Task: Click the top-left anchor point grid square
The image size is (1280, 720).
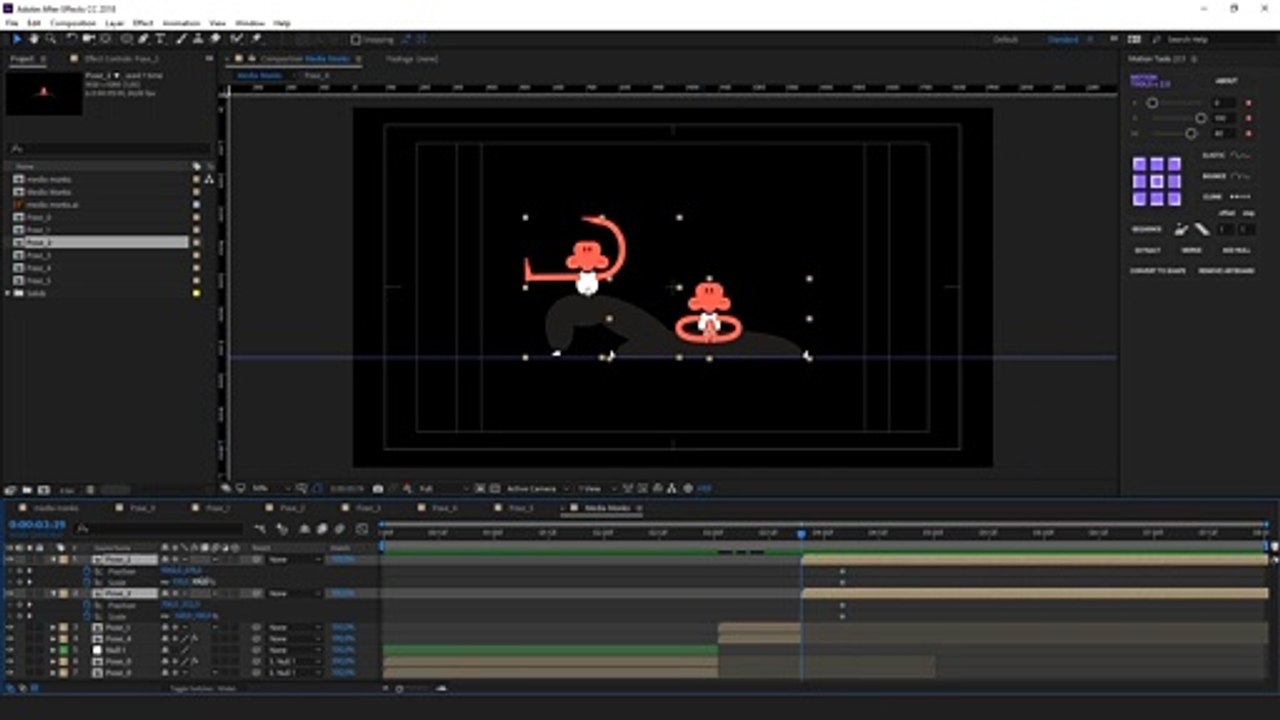Action: click(1140, 164)
